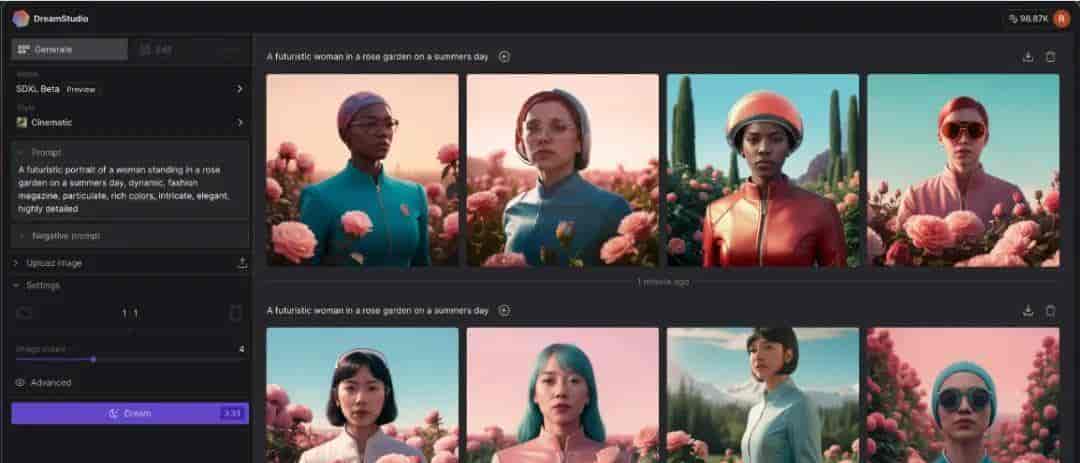The height and width of the screenshot is (463, 1080).
Task: Open the SDXL Beta model selector
Action: tap(129, 89)
